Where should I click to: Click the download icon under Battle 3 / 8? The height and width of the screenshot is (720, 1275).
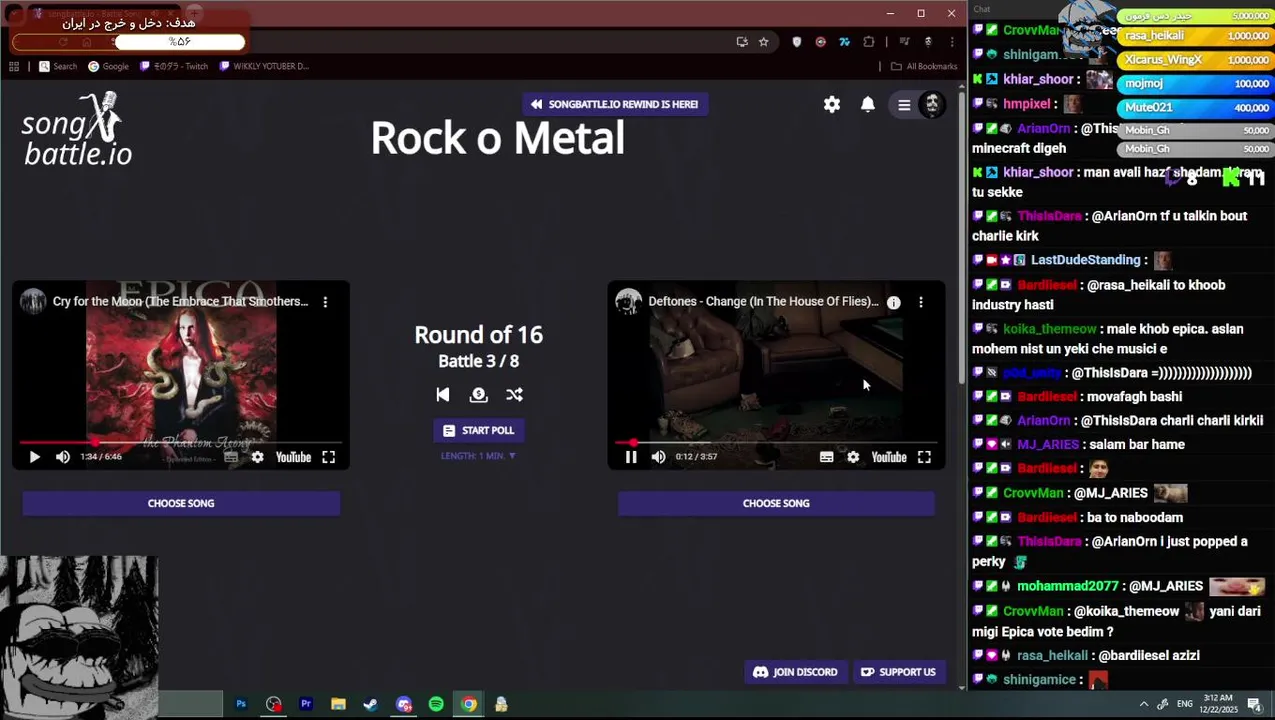coord(478,395)
